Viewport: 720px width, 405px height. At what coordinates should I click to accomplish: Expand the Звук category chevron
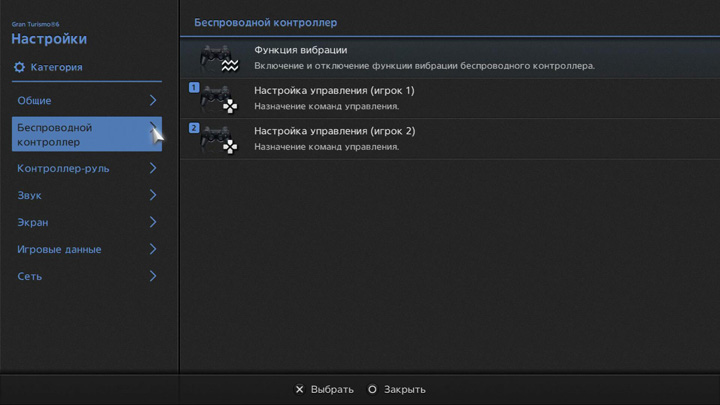click(x=153, y=196)
